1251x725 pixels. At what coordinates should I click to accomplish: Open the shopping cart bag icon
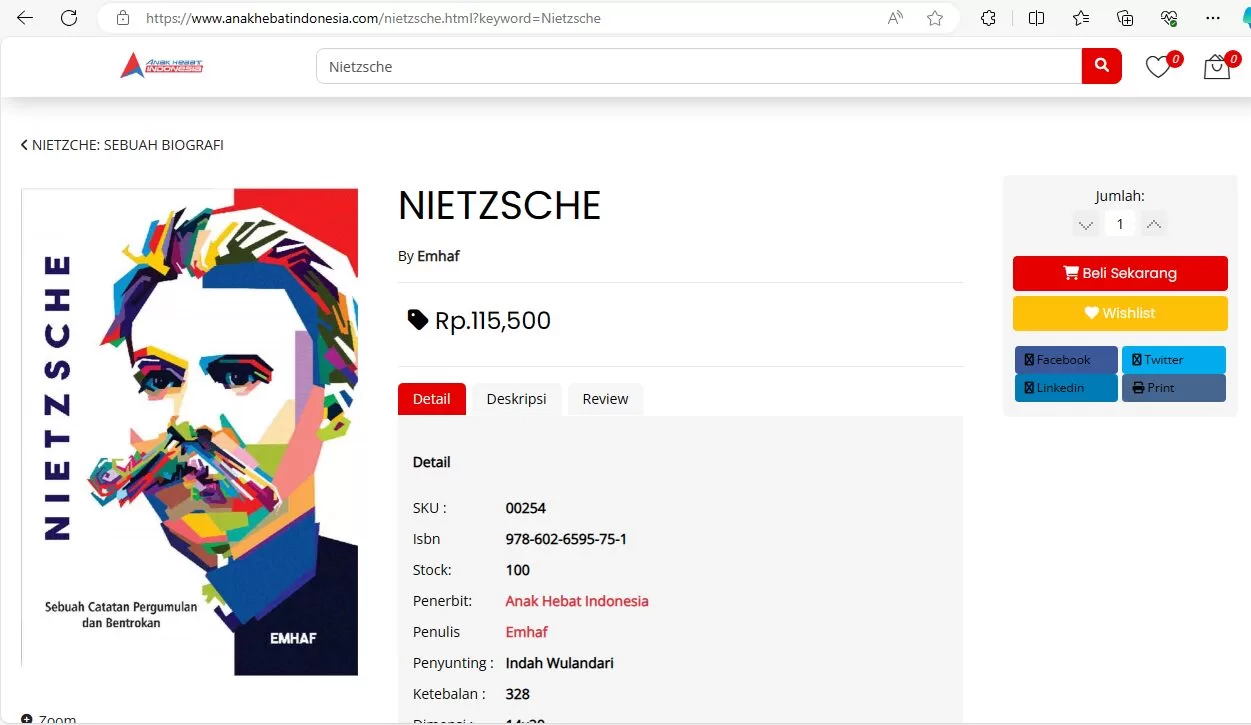(1217, 67)
